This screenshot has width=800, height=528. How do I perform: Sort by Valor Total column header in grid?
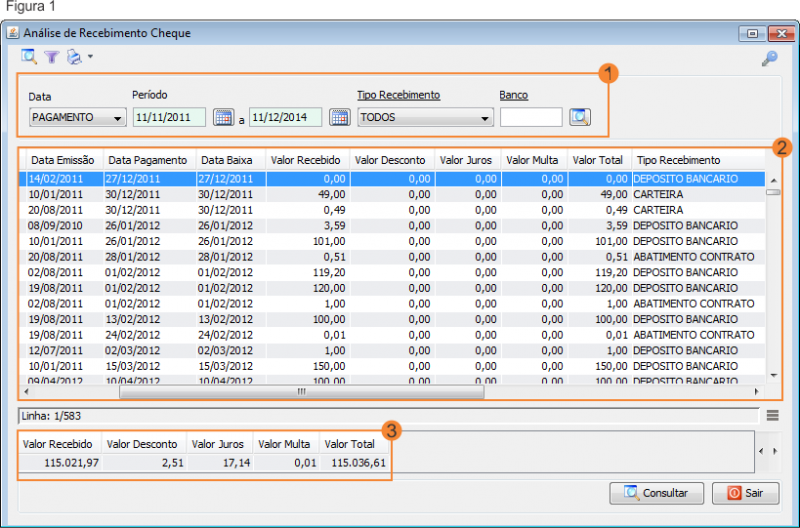597,160
